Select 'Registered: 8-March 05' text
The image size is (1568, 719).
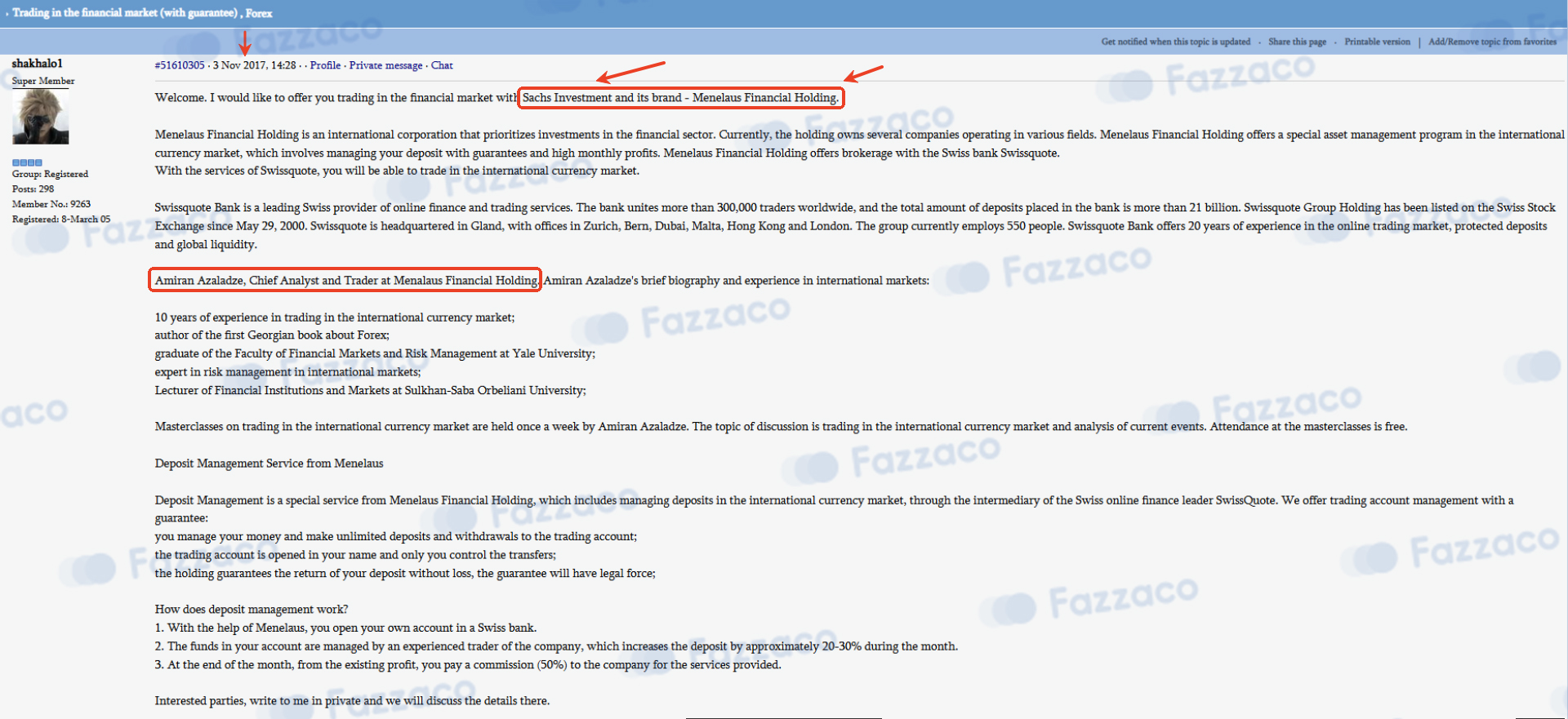point(60,219)
